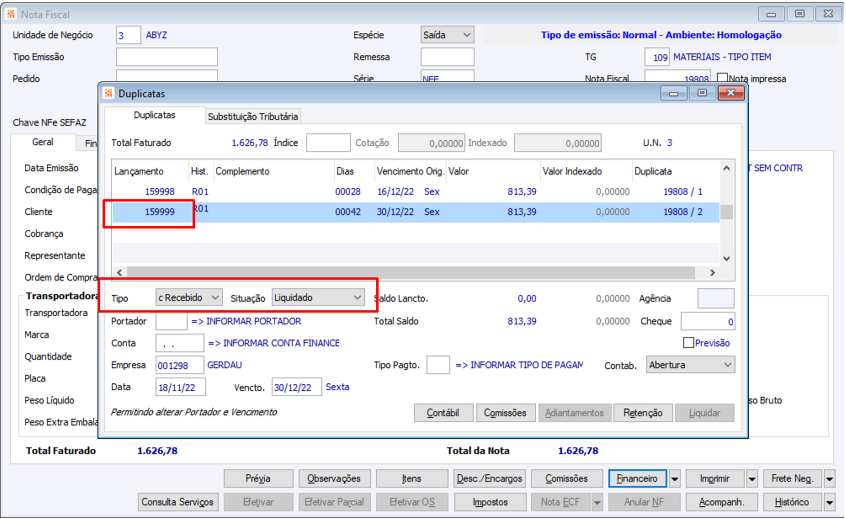The width and height of the screenshot is (846, 519).
Task: Click the Impostos button
Action: 490,502
